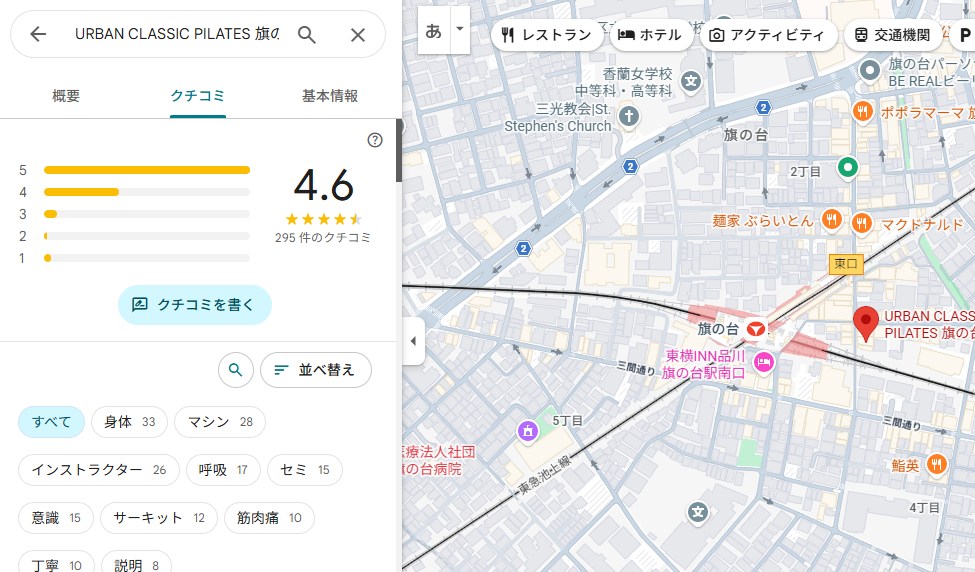Screen dimensions: 975x572
Task: Toggle the マシン 28 filter chip
Action: point(219,422)
